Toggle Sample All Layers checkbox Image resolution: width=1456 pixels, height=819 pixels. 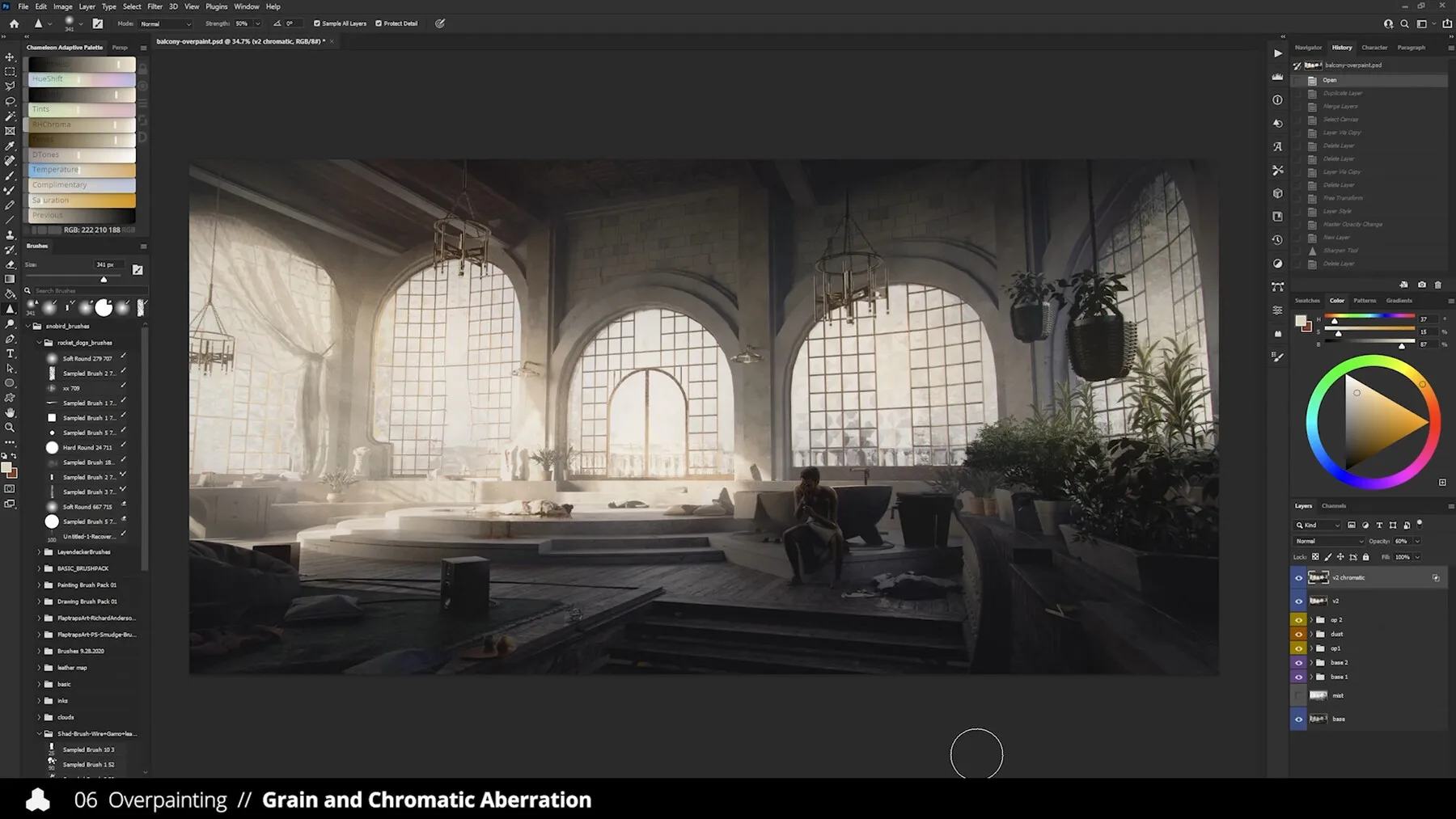click(x=316, y=23)
